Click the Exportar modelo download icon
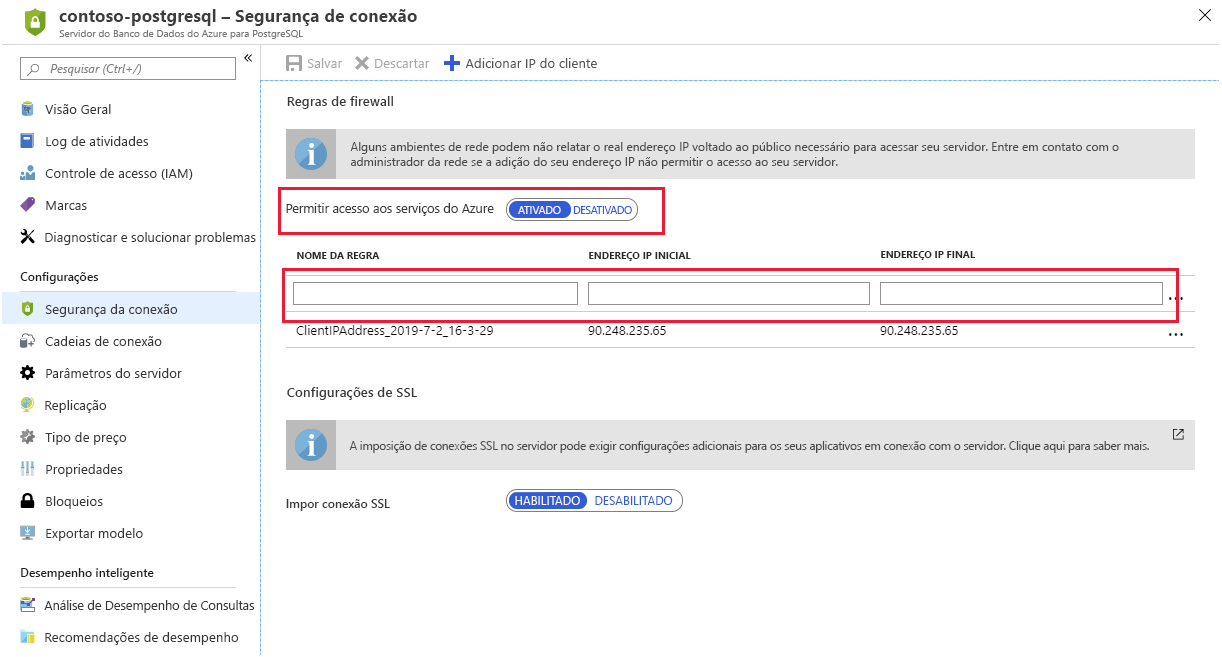Screen dimensions: 1222x657 [28, 533]
